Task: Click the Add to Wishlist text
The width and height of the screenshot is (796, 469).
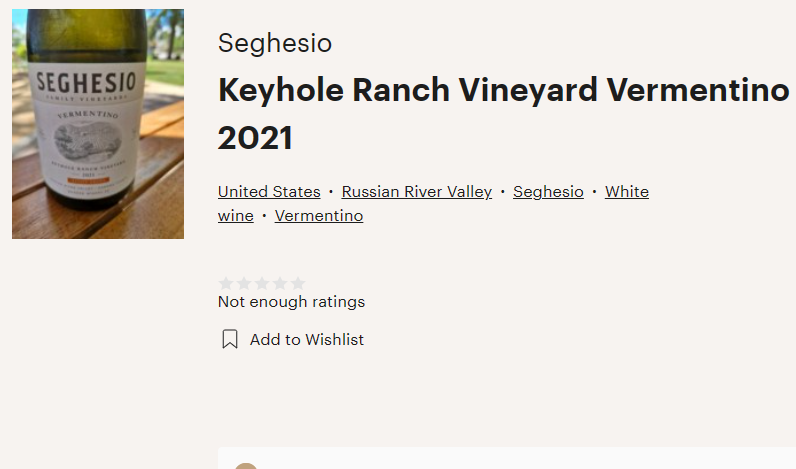Action: [307, 340]
